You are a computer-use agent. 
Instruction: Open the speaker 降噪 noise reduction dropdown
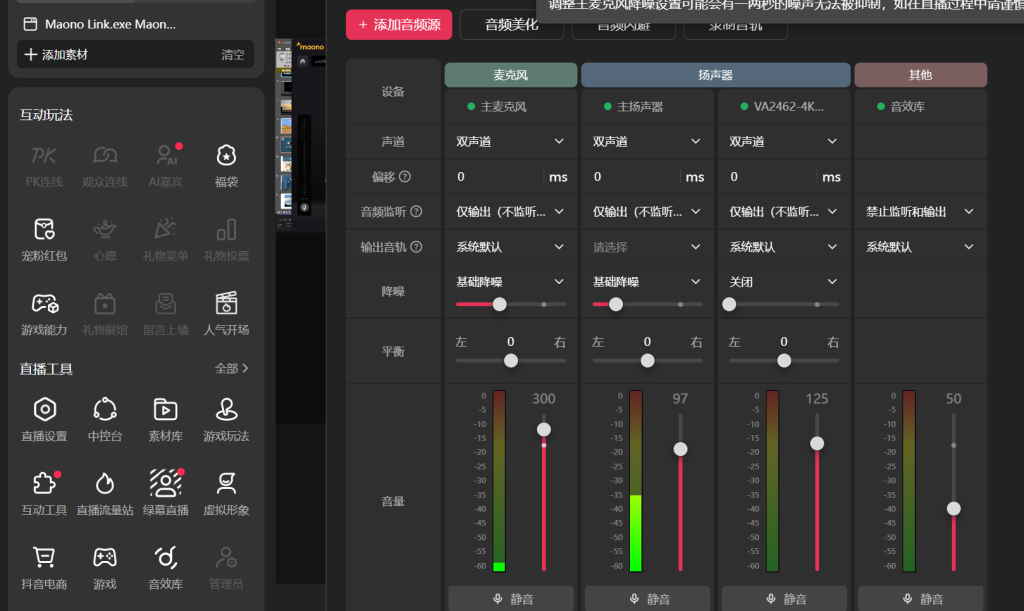coord(647,281)
